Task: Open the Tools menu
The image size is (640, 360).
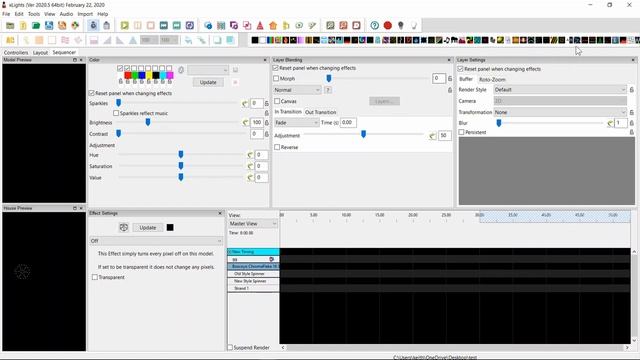Action: tap(34, 14)
